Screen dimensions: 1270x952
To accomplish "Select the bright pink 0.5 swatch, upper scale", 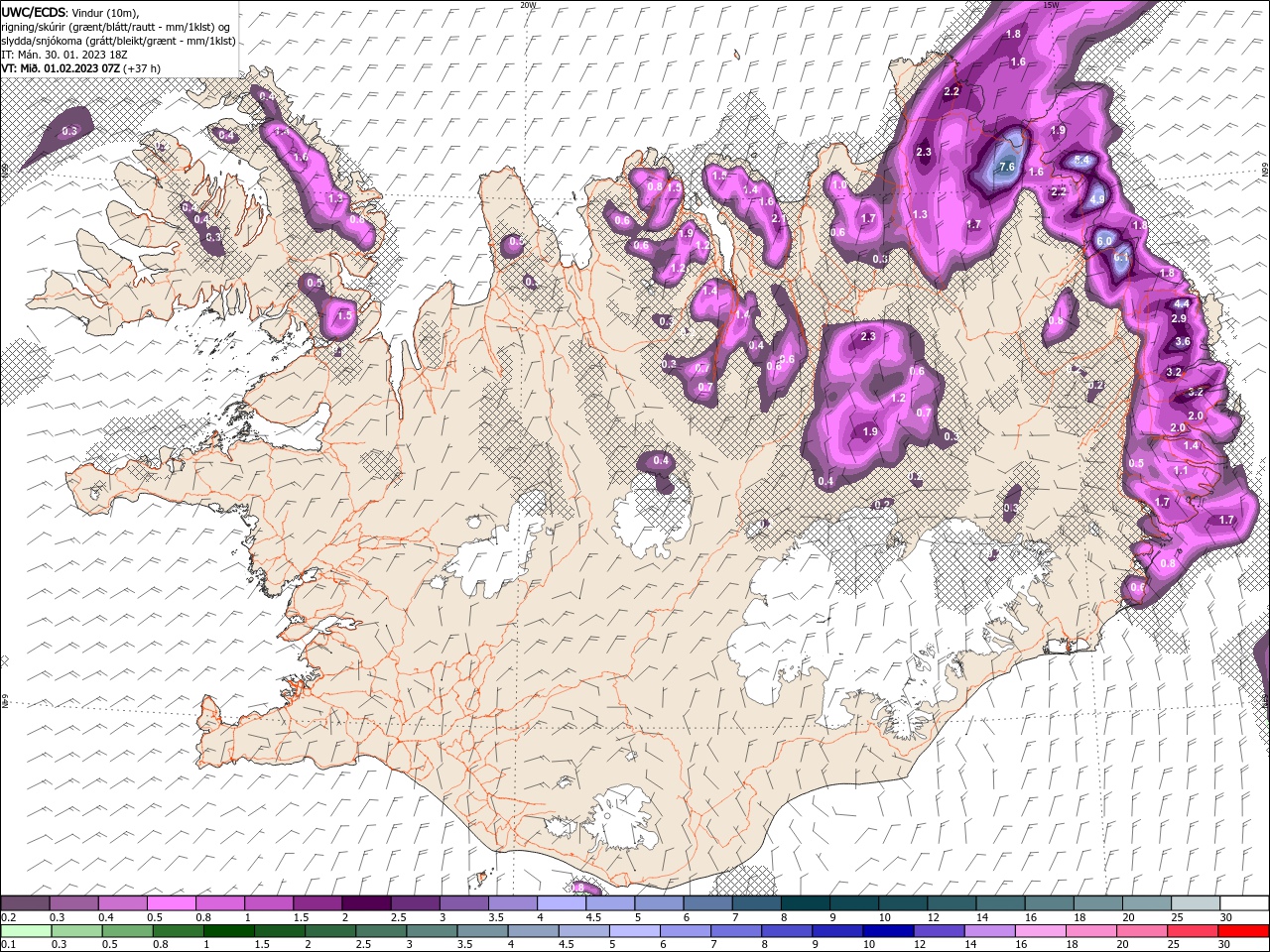I will [171, 903].
